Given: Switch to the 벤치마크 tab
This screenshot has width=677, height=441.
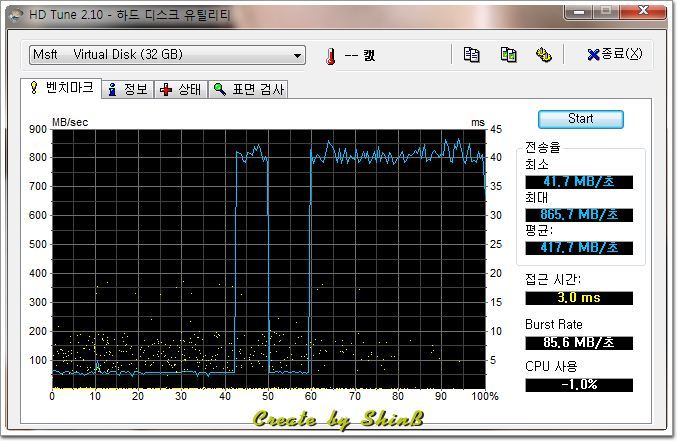Looking at the screenshot, I should pos(61,88).
